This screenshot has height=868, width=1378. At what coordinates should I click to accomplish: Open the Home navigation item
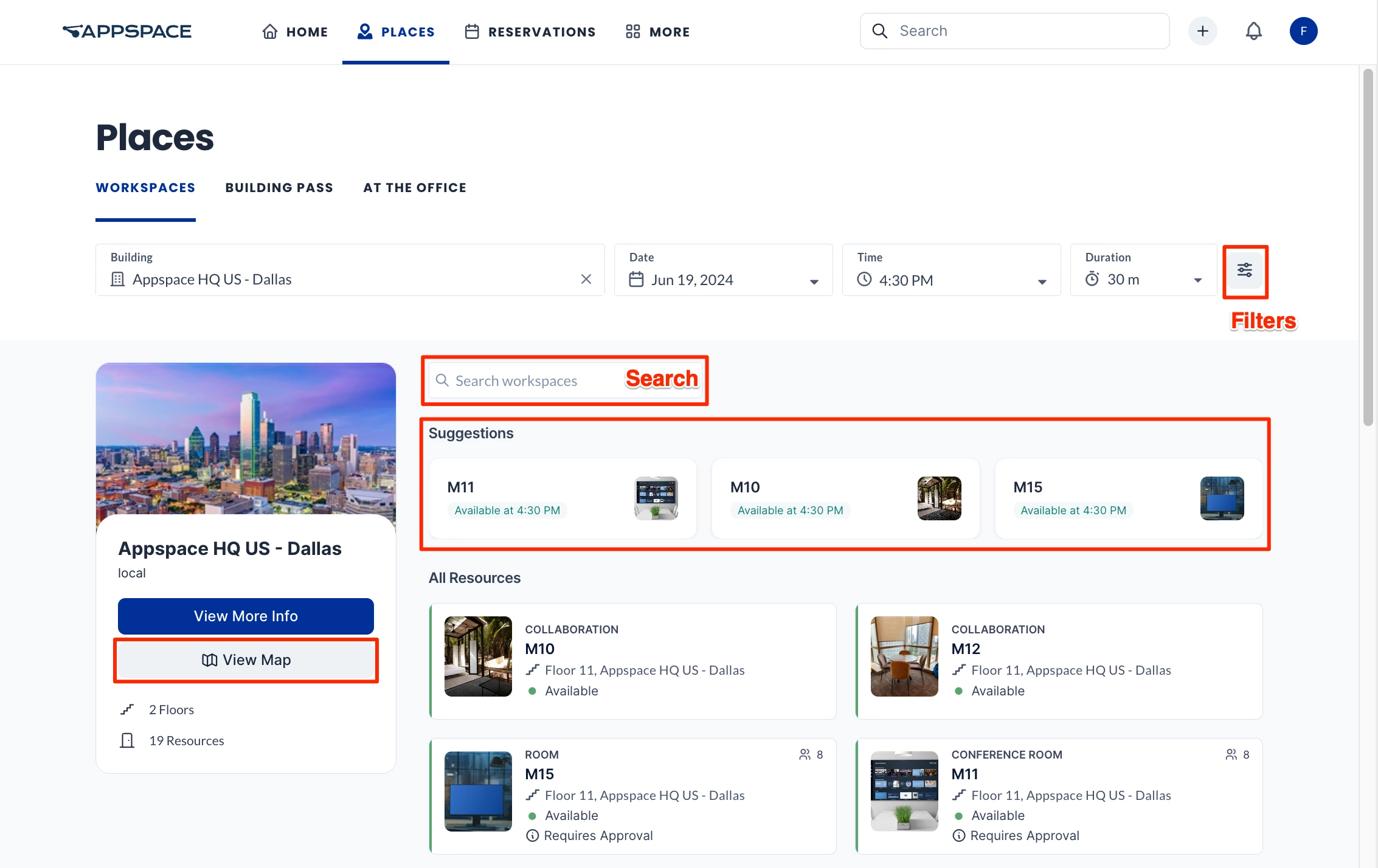295,32
